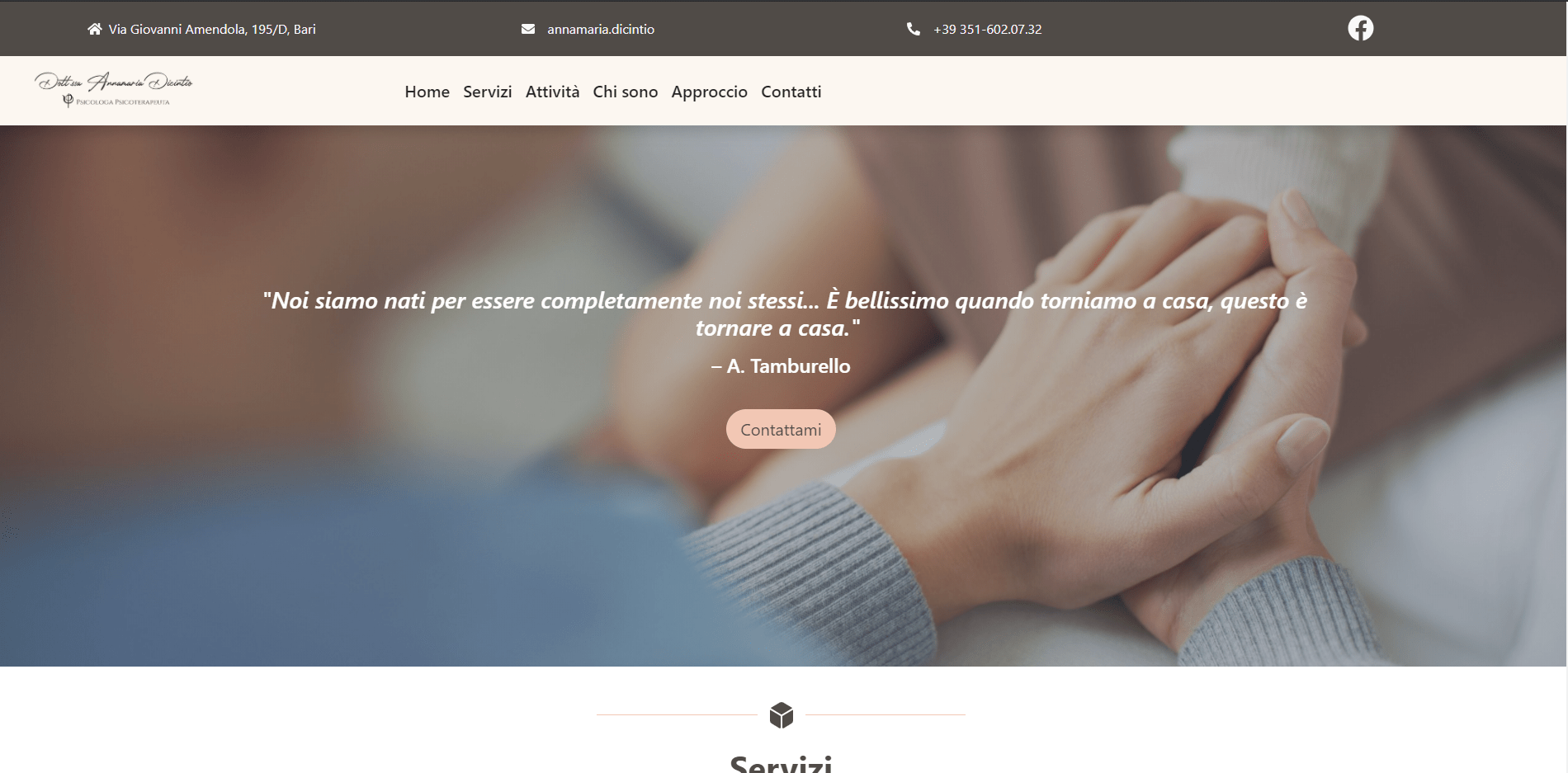Navigate to the Approccio section
This screenshot has height=773, width=1568.
tap(709, 92)
